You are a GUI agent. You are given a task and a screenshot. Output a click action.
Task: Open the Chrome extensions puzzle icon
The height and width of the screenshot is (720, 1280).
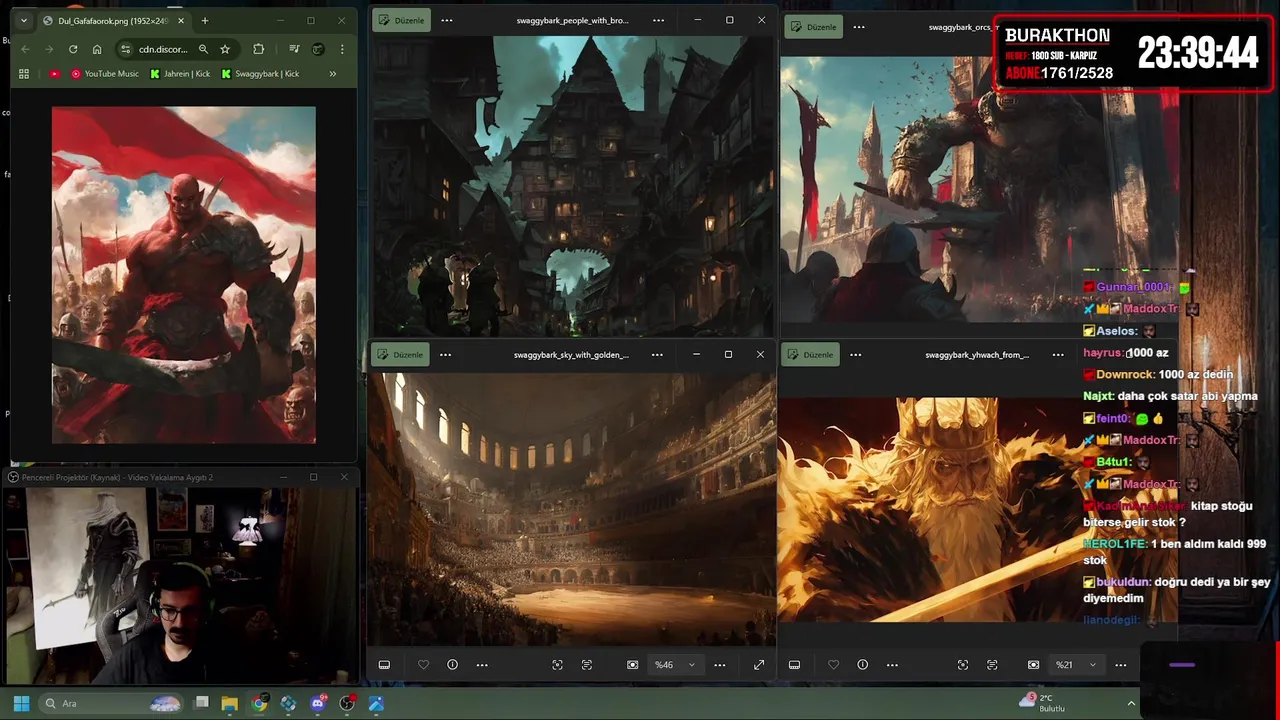click(x=259, y=49)
